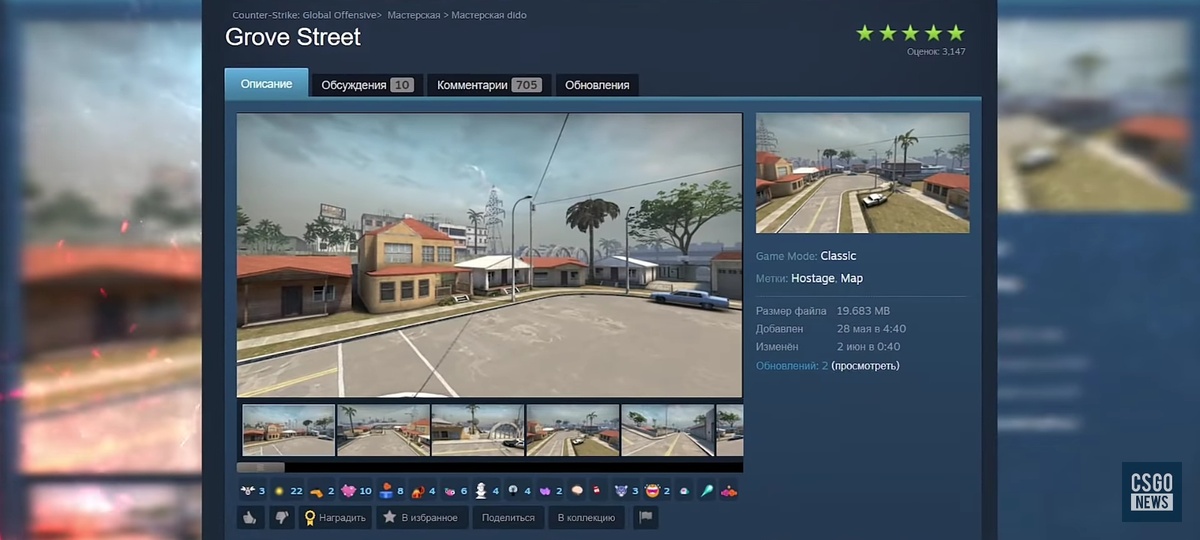The height and width of the screenshot is (540, 1200).
Task: Click the Grove Street title
Action: (293, 37)
